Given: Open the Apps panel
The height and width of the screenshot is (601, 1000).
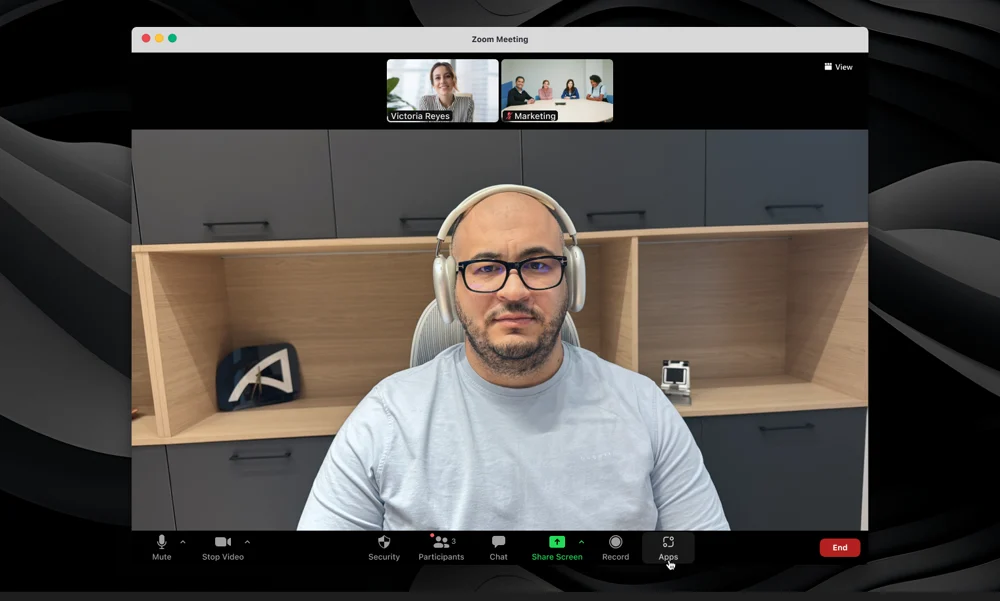Looking at the screenshot, I should coord(668,548).
